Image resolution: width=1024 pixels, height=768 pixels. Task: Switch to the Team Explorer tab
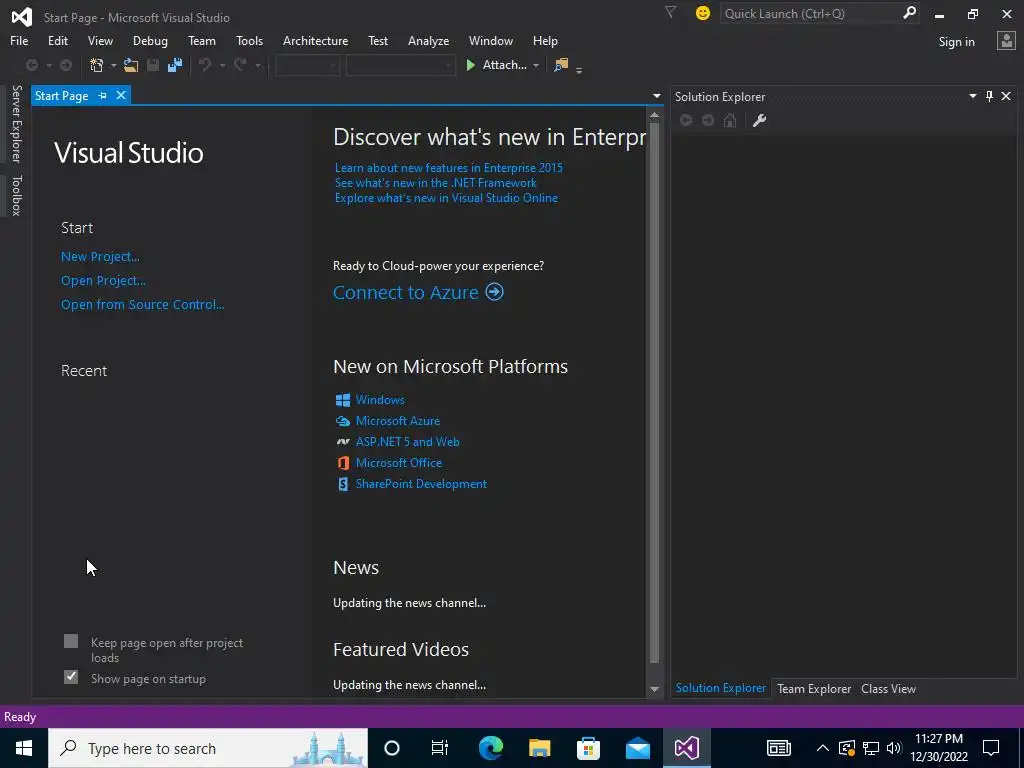click(x=814, y=688)
